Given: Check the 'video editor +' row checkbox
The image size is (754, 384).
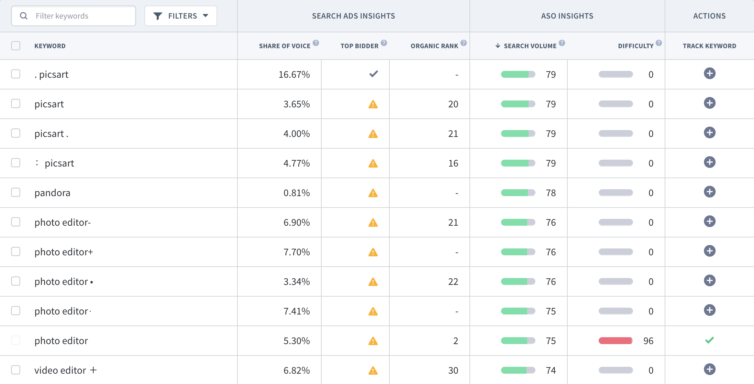Looking at the screenshot, I should (16, 370).
